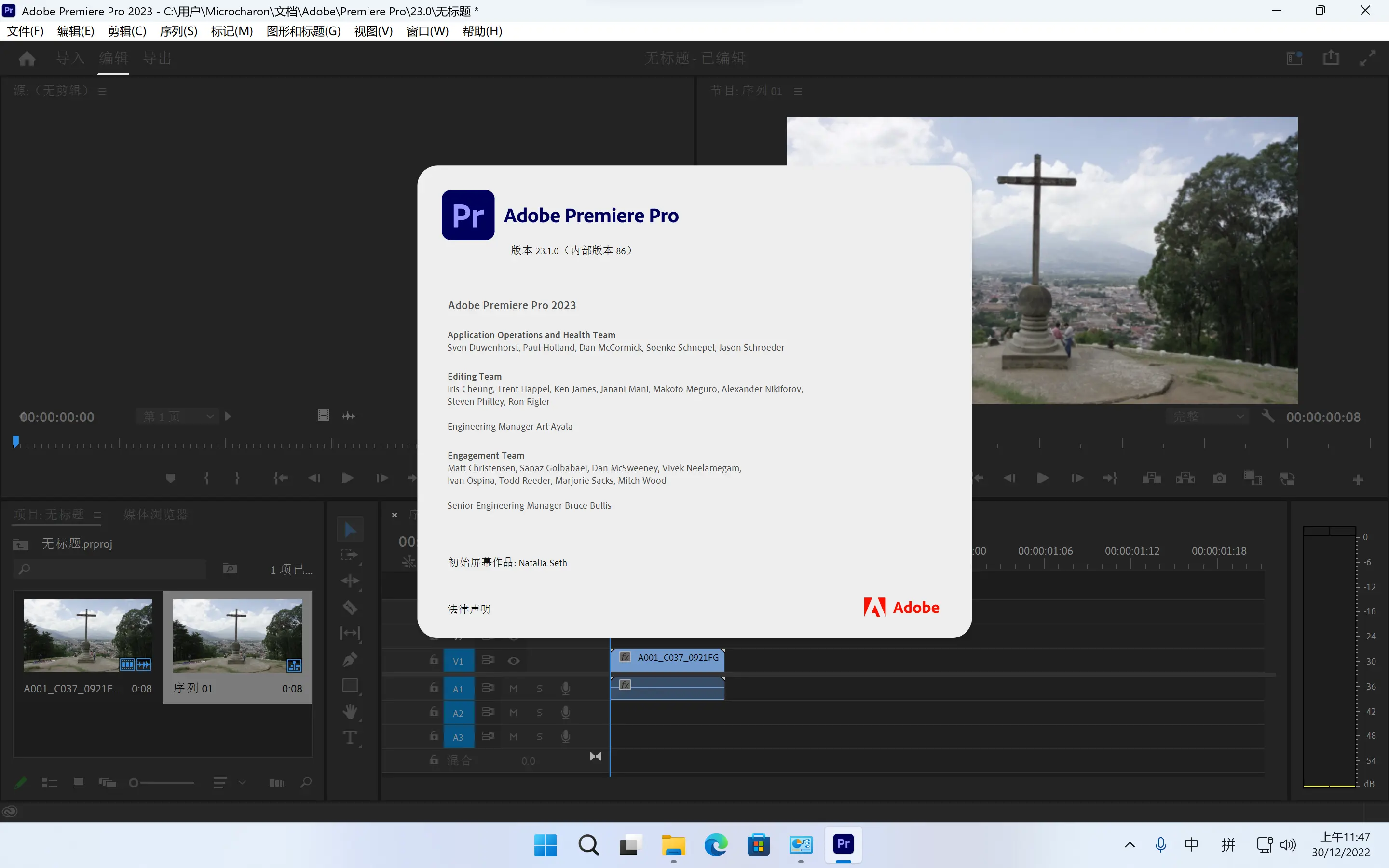Solo track A1
This screenshot has height=868, width=1389.
[540, 688]
